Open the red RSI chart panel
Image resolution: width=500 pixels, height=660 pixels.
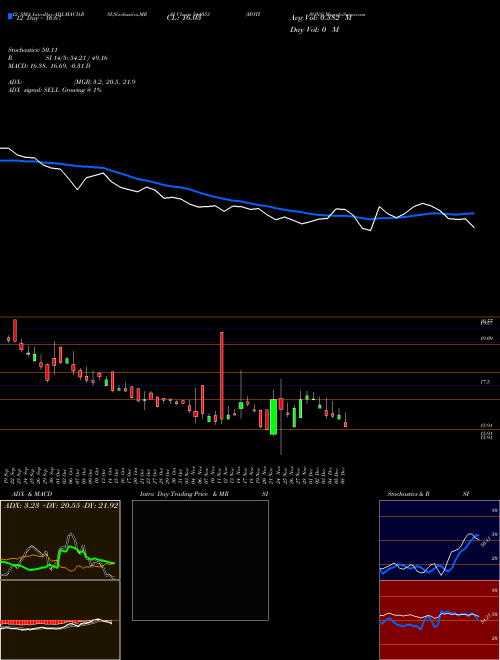(x=439, y=620)
